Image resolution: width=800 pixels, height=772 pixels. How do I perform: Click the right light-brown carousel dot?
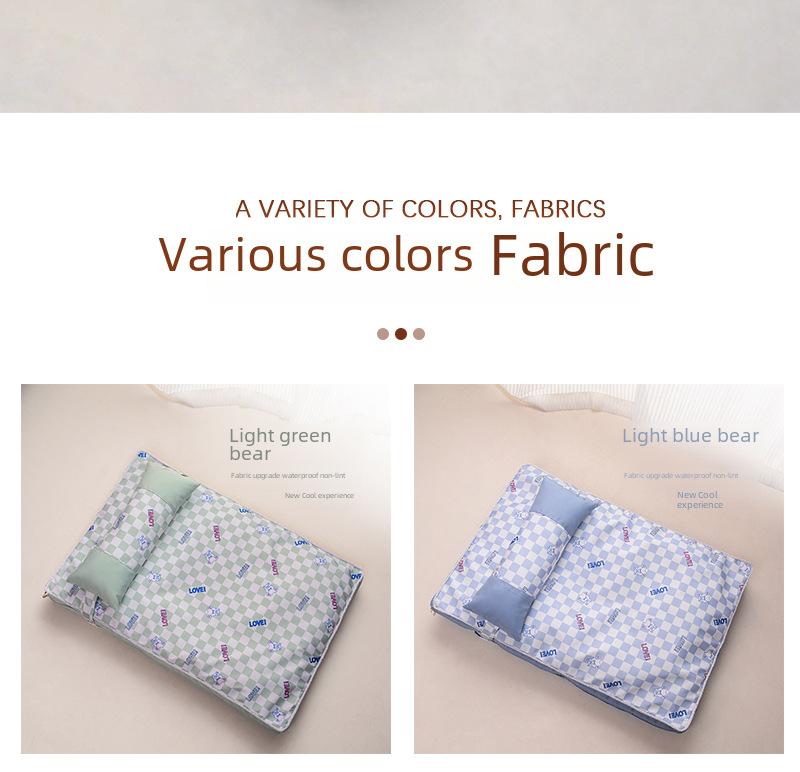click(419, 334)
